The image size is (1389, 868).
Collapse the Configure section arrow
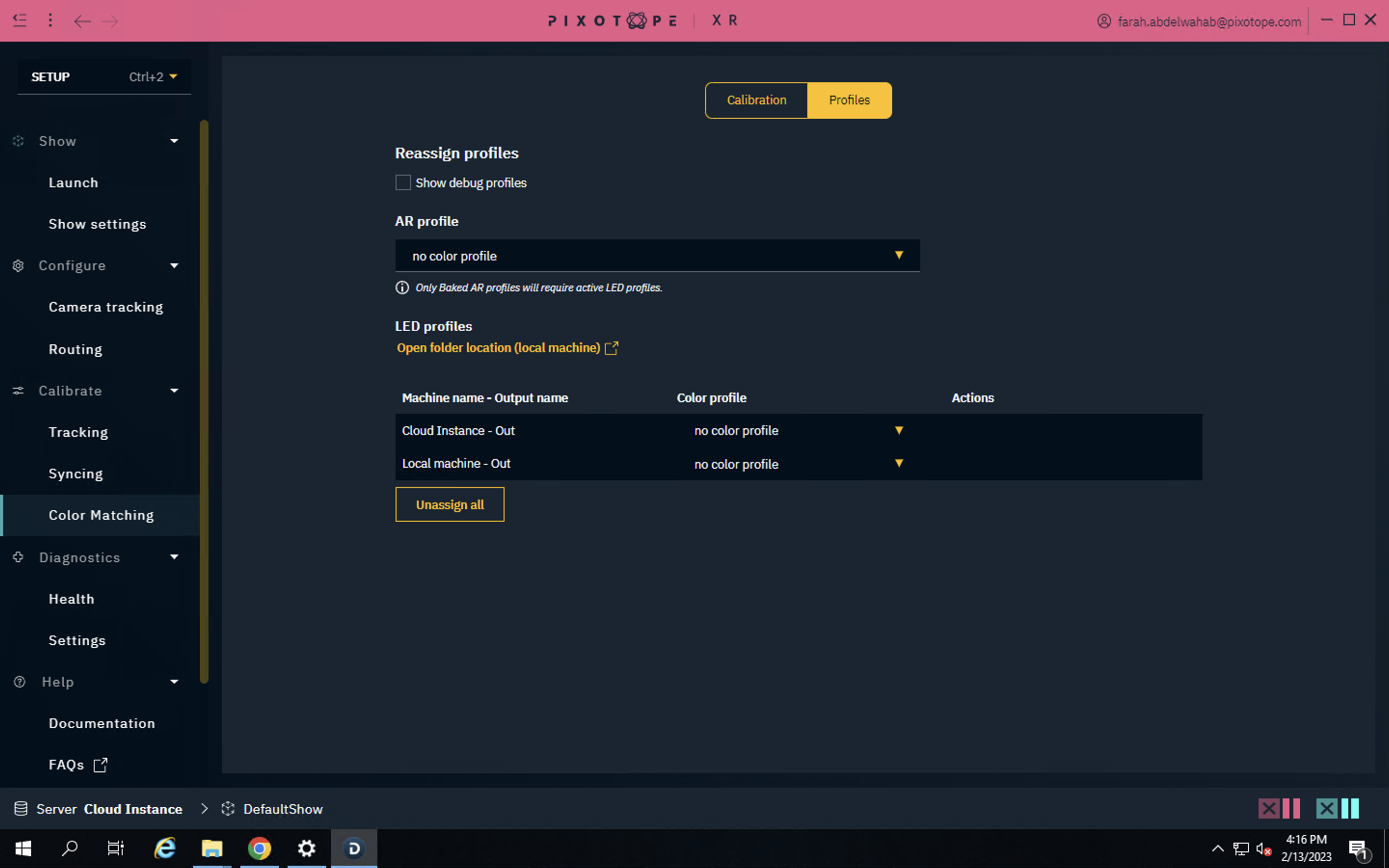pos(174,266)
